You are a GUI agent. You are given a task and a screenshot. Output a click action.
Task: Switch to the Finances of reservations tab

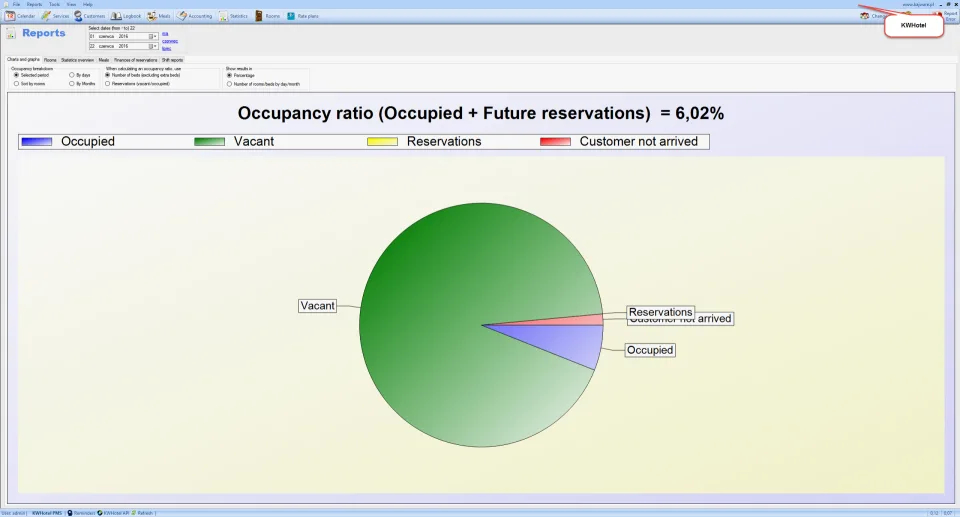coord(135,60)
